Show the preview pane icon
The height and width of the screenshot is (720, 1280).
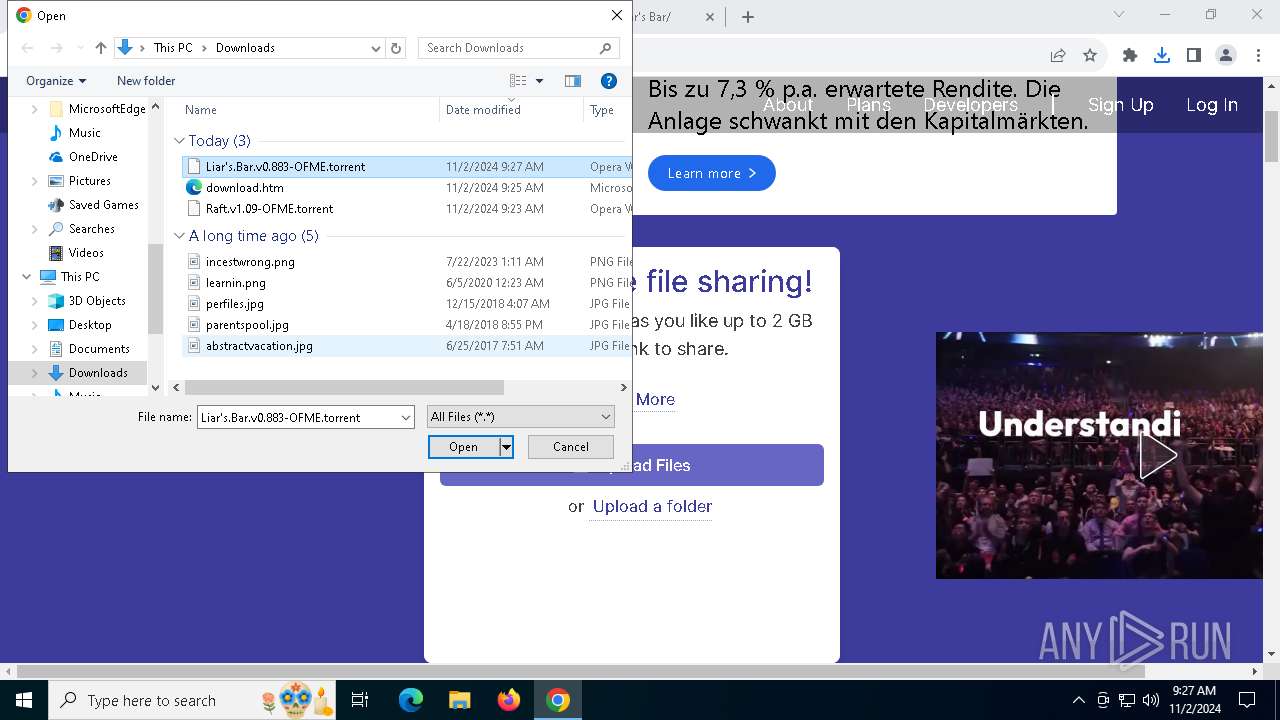click(x=573, y=81)
